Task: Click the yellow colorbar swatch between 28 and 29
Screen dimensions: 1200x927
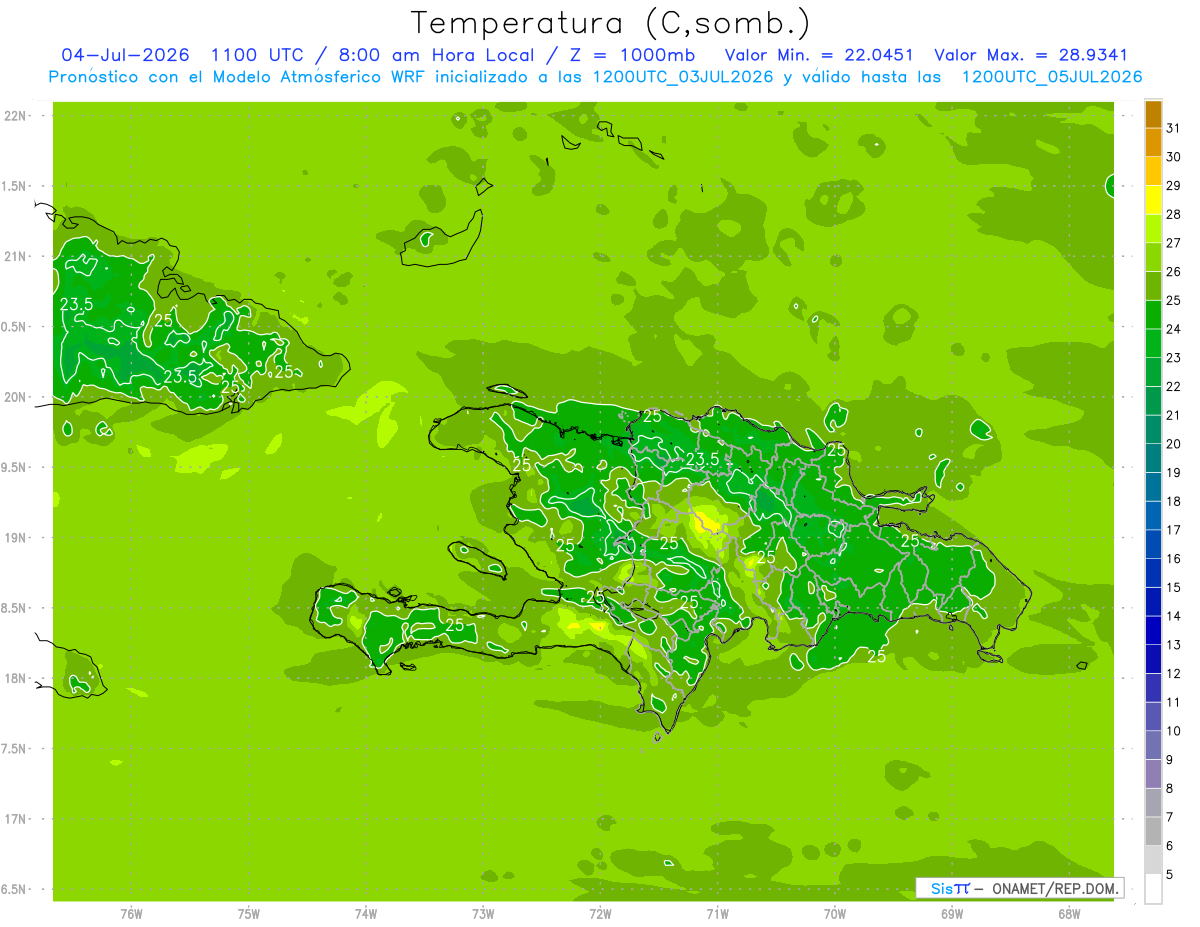Action: pyautogui.click(x=1153, y=200)
